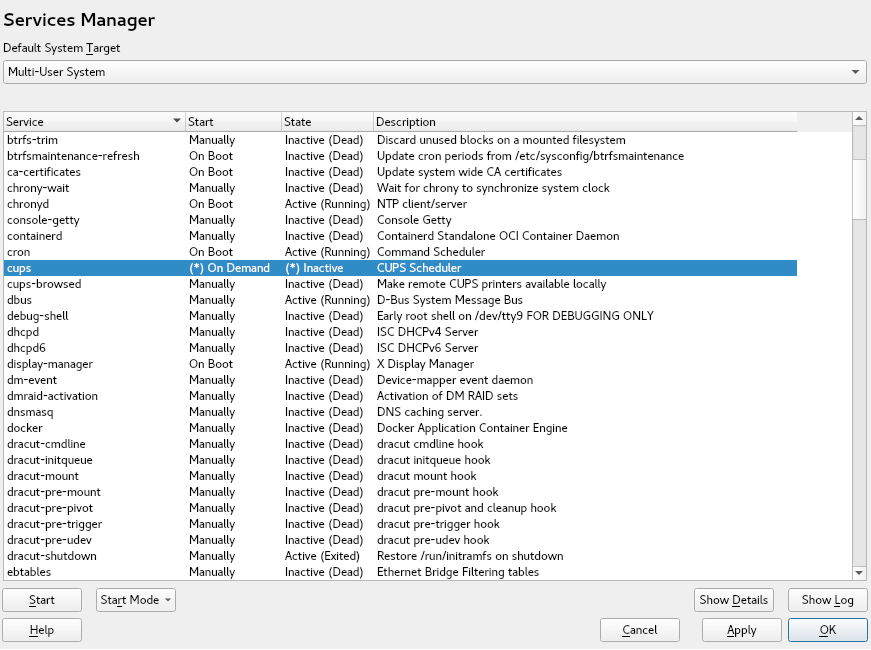Screen dimensions: 871x650
Task: Sort services by State column header
Action: click(326, 122)
